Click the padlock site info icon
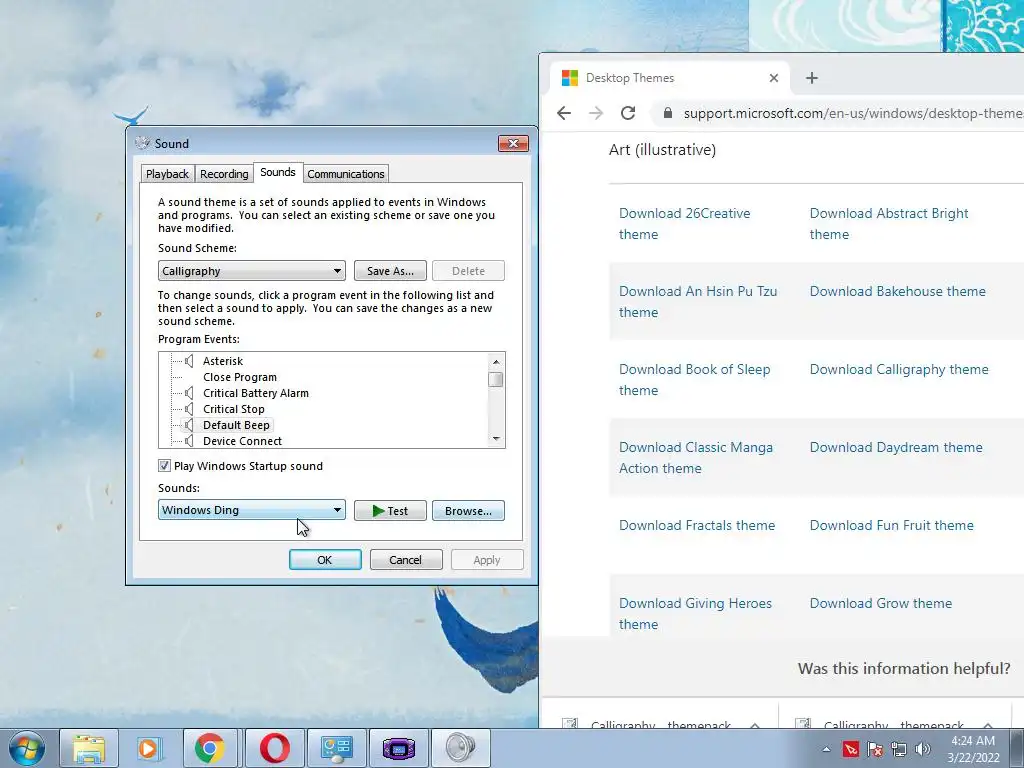Viewport: 1024px width, 768px height. click(x=667, y=113)
